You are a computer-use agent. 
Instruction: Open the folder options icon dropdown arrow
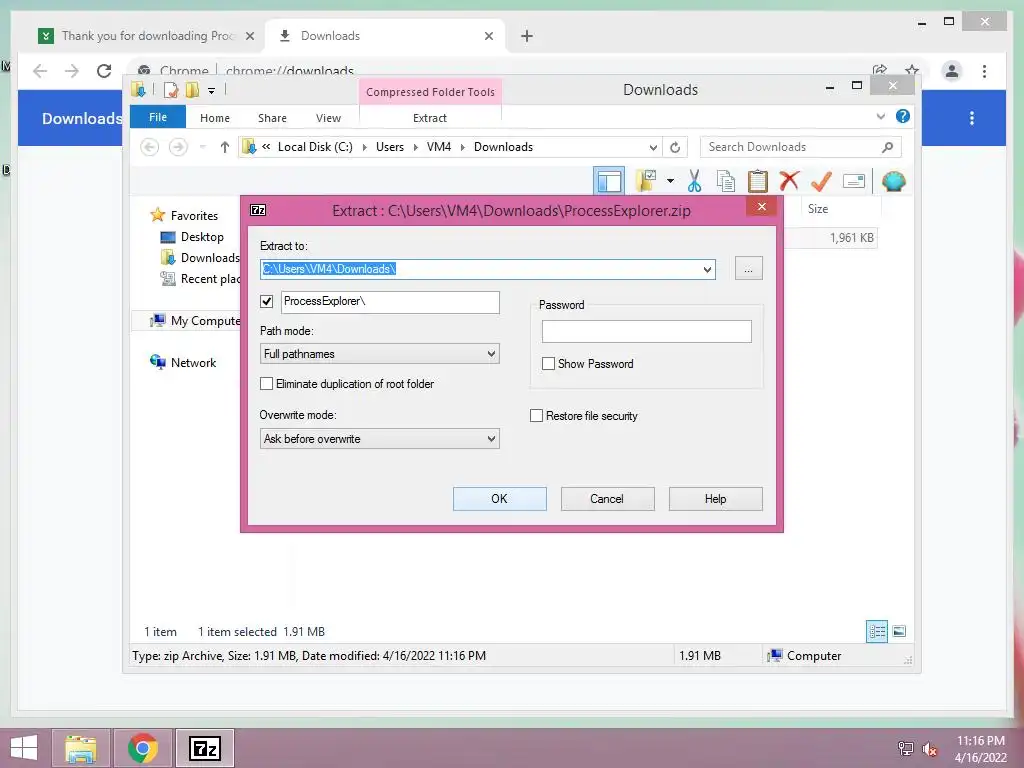pyautogui.click(x=670, y=181)
